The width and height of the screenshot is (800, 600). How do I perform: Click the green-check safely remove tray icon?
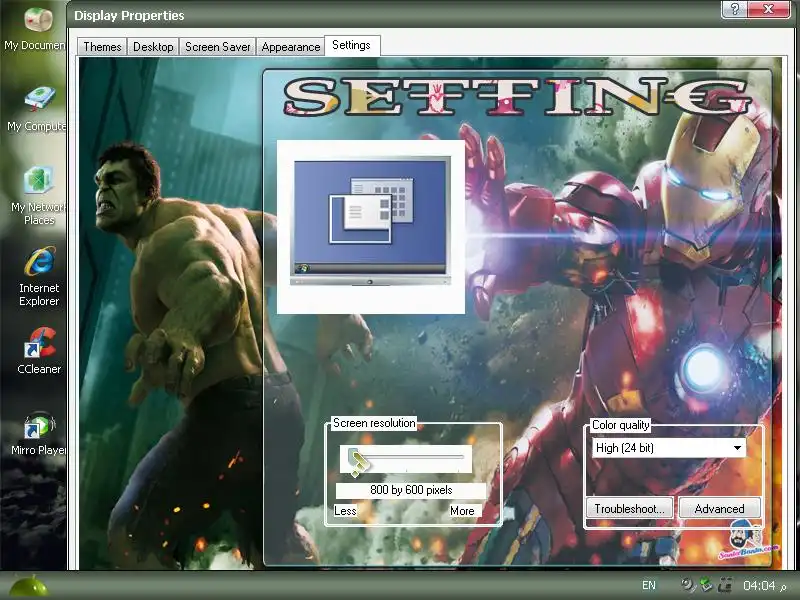tap(707, 585)
